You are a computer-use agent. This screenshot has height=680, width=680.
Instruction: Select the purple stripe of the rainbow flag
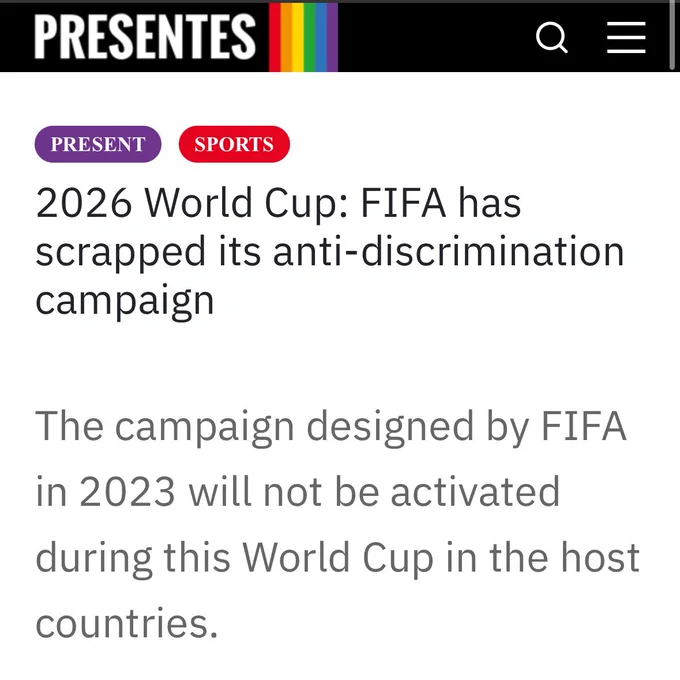tap(332, 37)
